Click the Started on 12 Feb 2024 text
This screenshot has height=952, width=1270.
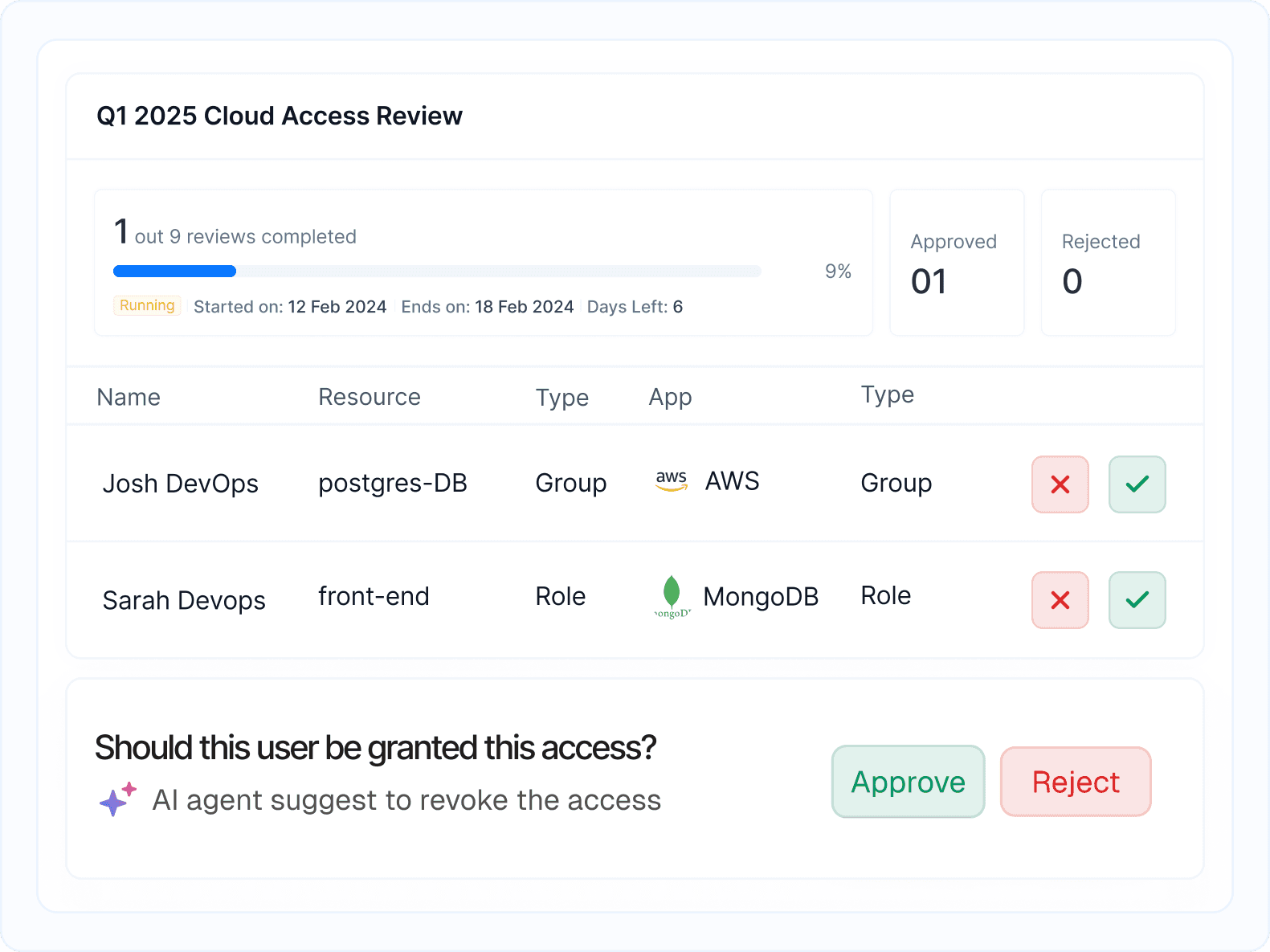290,307
